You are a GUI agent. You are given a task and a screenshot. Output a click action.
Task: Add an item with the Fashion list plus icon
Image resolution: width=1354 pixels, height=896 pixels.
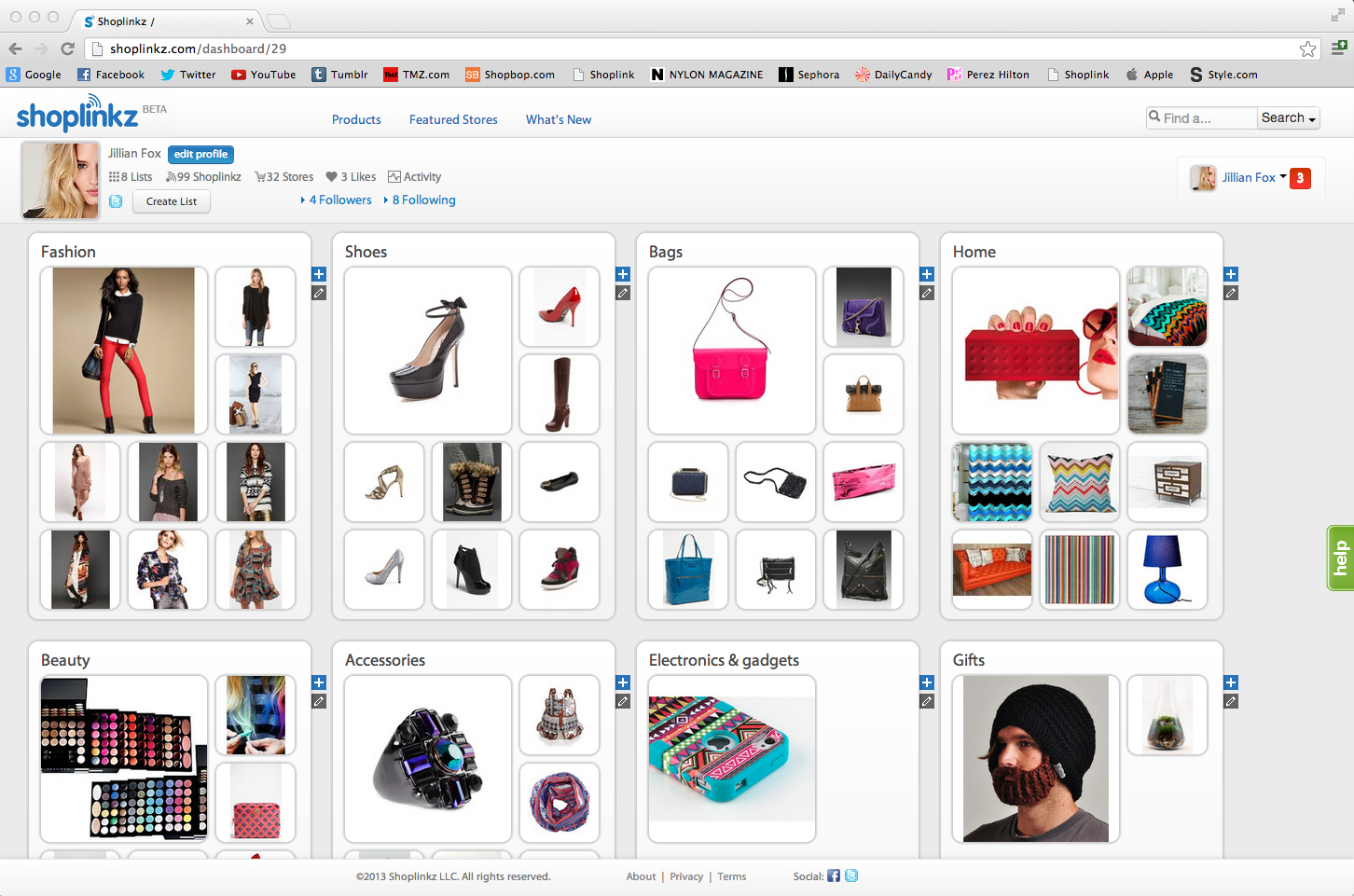coord(319,274)
